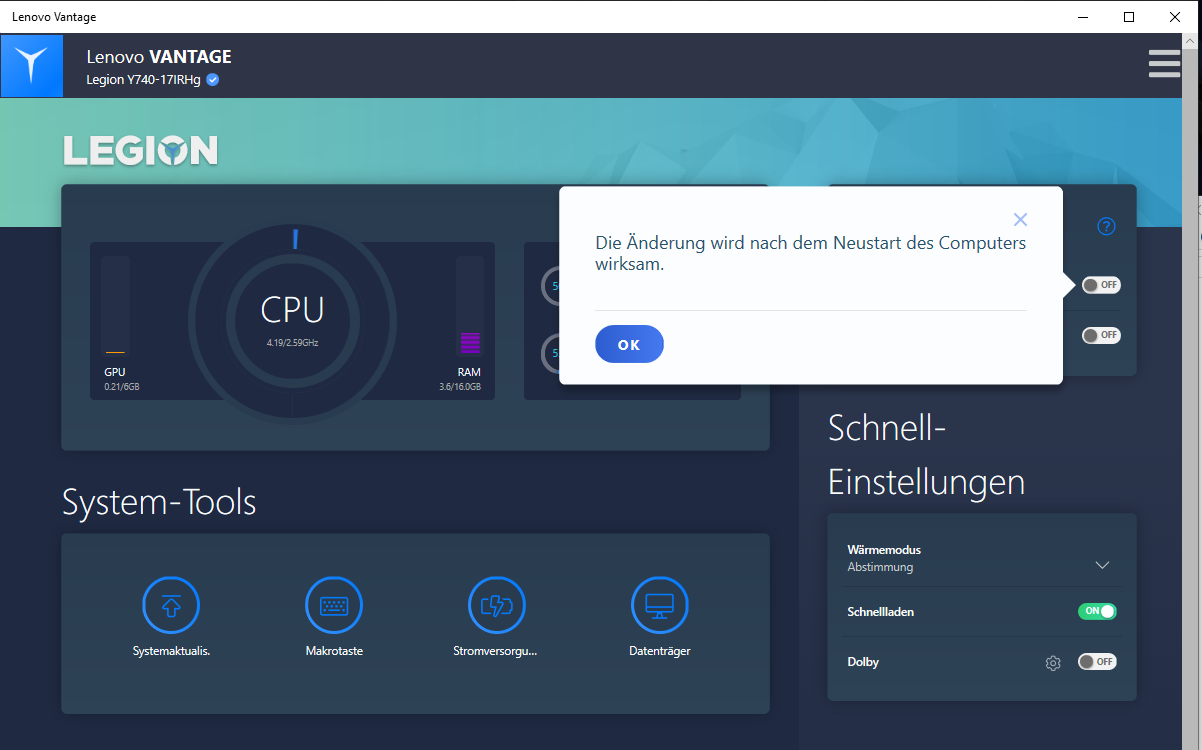Toggle the lower OFF switch below dialog
Viewport: 1202px width, 750px height.
pos(1101,335)
